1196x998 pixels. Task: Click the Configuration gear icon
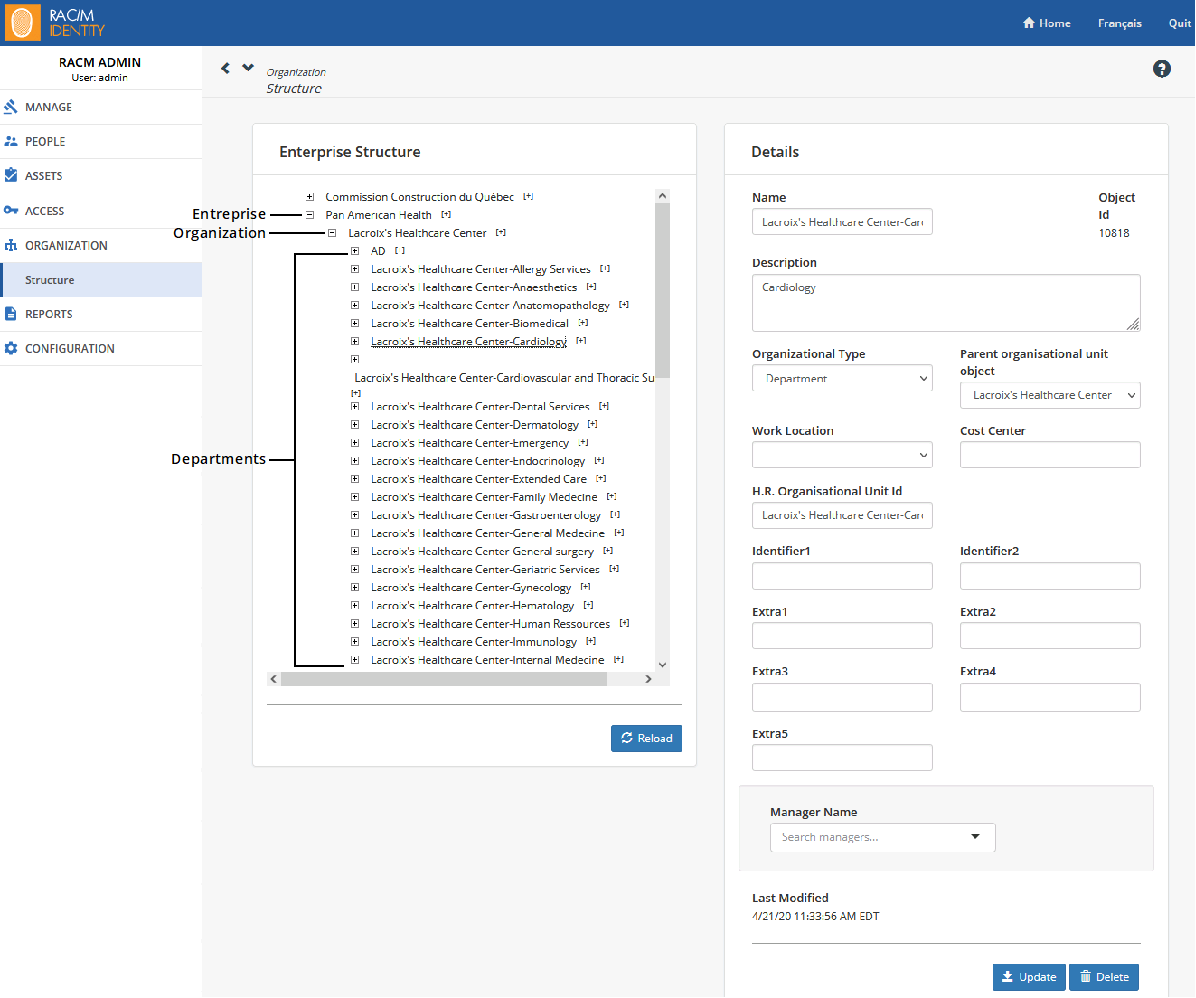(x=11, y=348)
